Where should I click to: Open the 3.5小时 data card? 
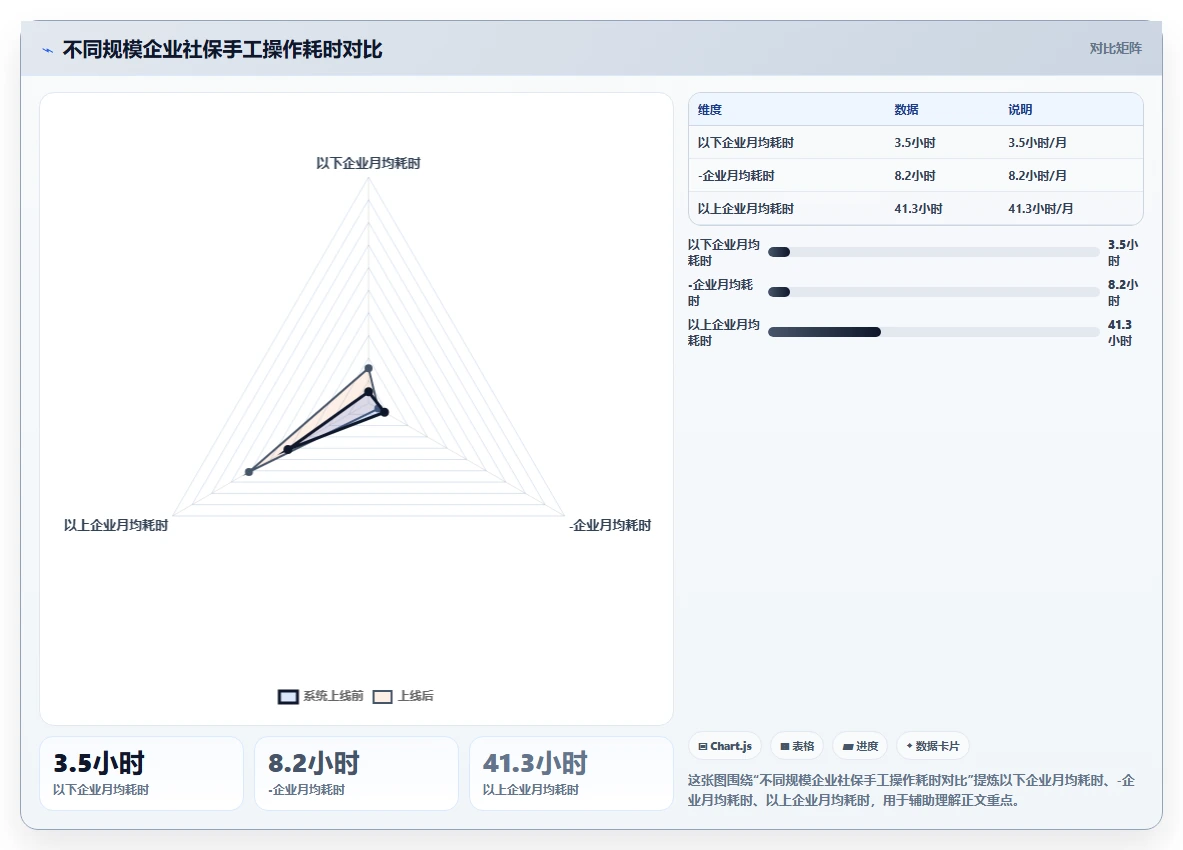click(141, 773)
